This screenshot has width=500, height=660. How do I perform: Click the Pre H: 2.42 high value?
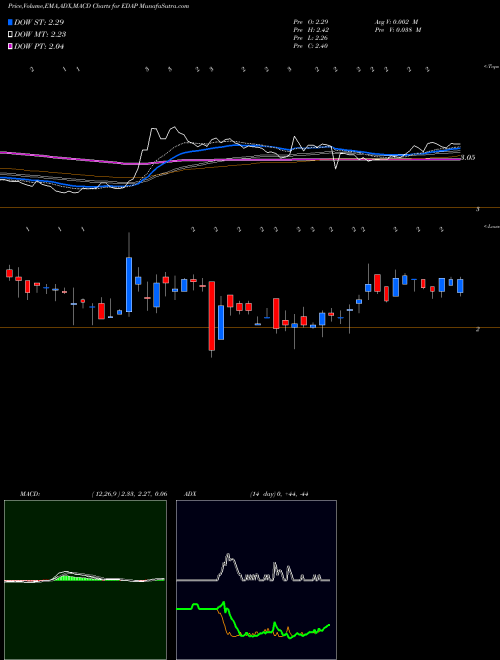click(x=311, y=30)
